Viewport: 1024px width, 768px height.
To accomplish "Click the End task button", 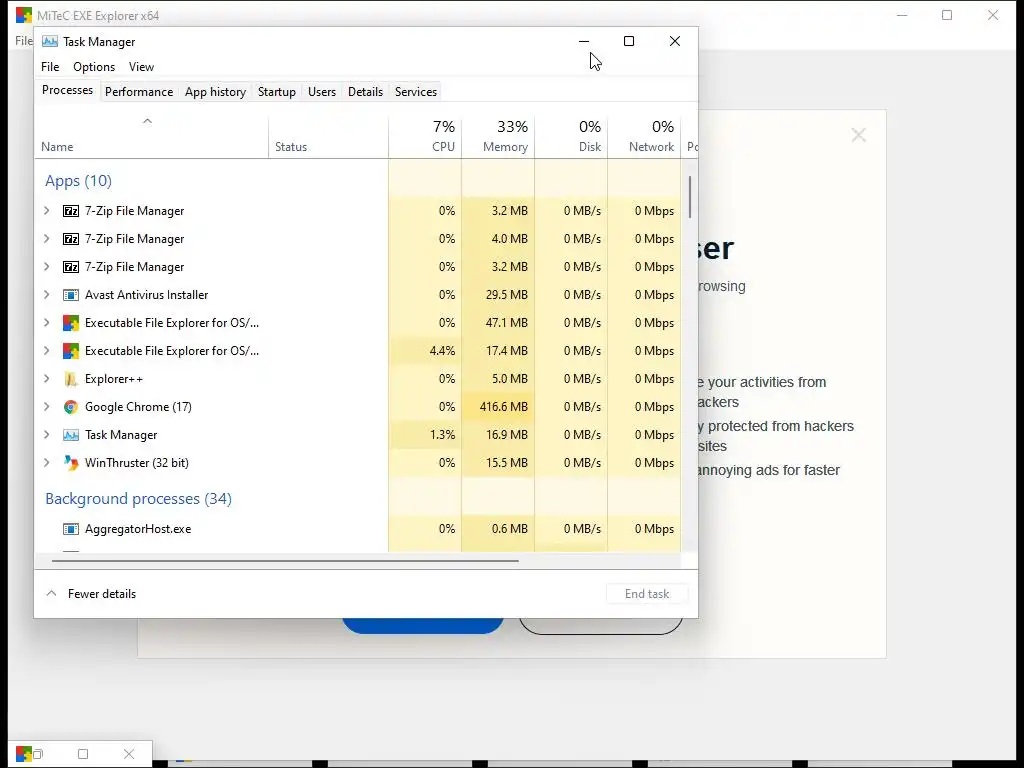I will click(647, 594).
